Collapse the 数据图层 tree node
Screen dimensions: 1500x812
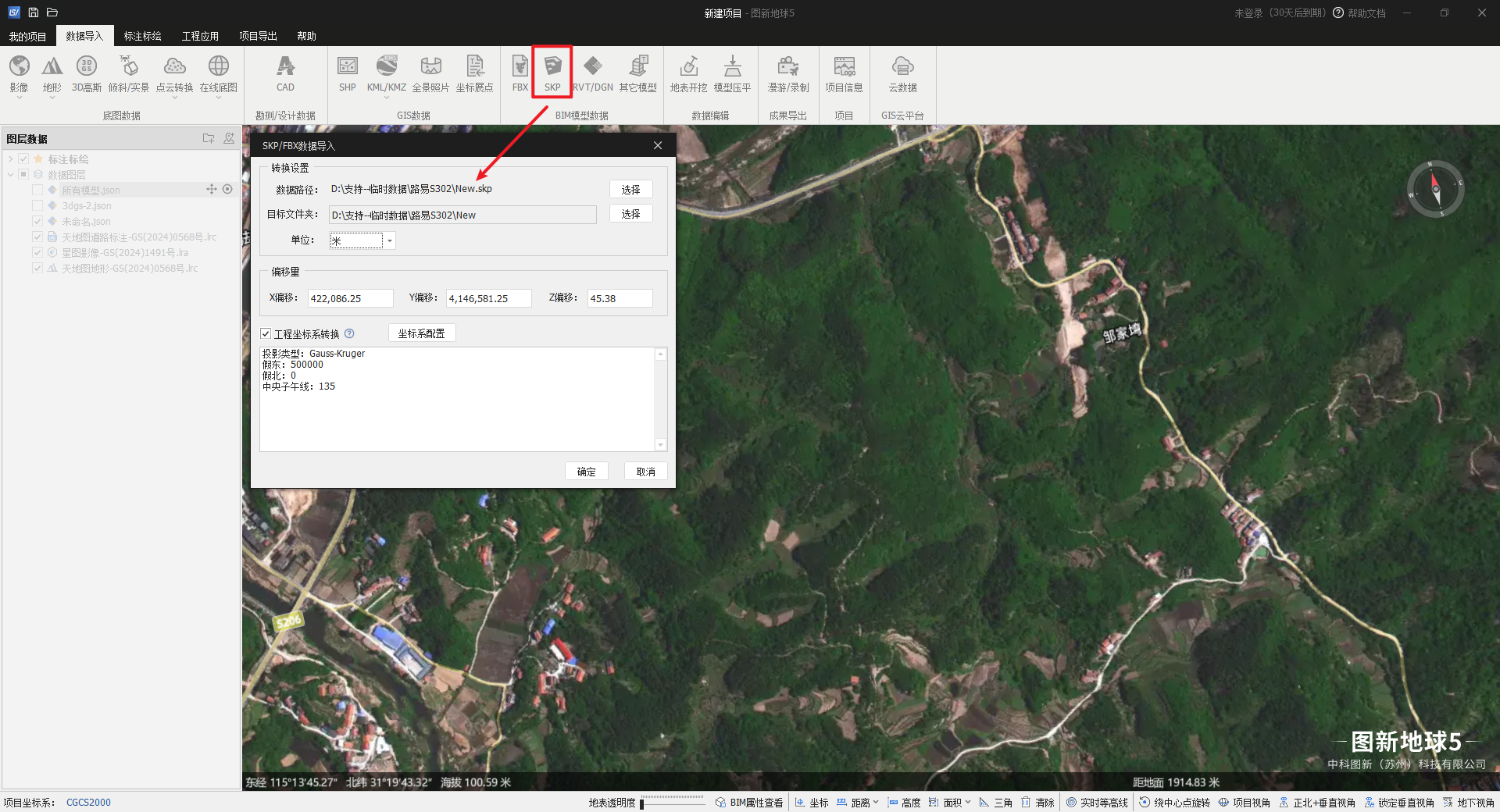click(x=11, y=175)
